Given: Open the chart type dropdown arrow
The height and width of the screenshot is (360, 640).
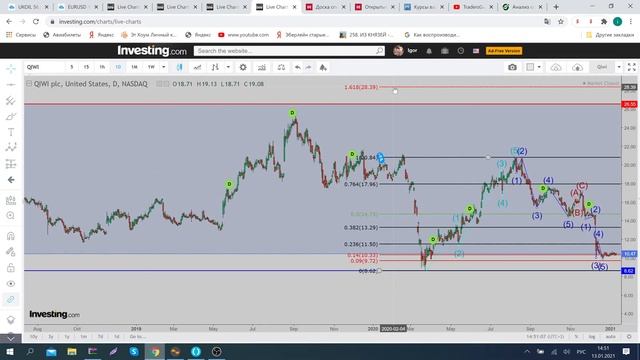Looking at the screenshot, I should coord(228,67).
